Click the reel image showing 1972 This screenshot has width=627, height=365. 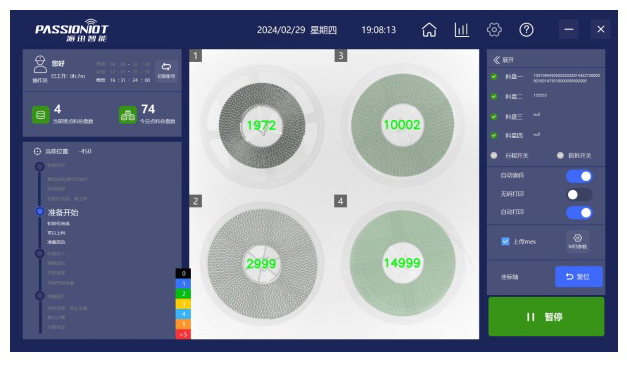pyautogui.click(x=262, y=125)
